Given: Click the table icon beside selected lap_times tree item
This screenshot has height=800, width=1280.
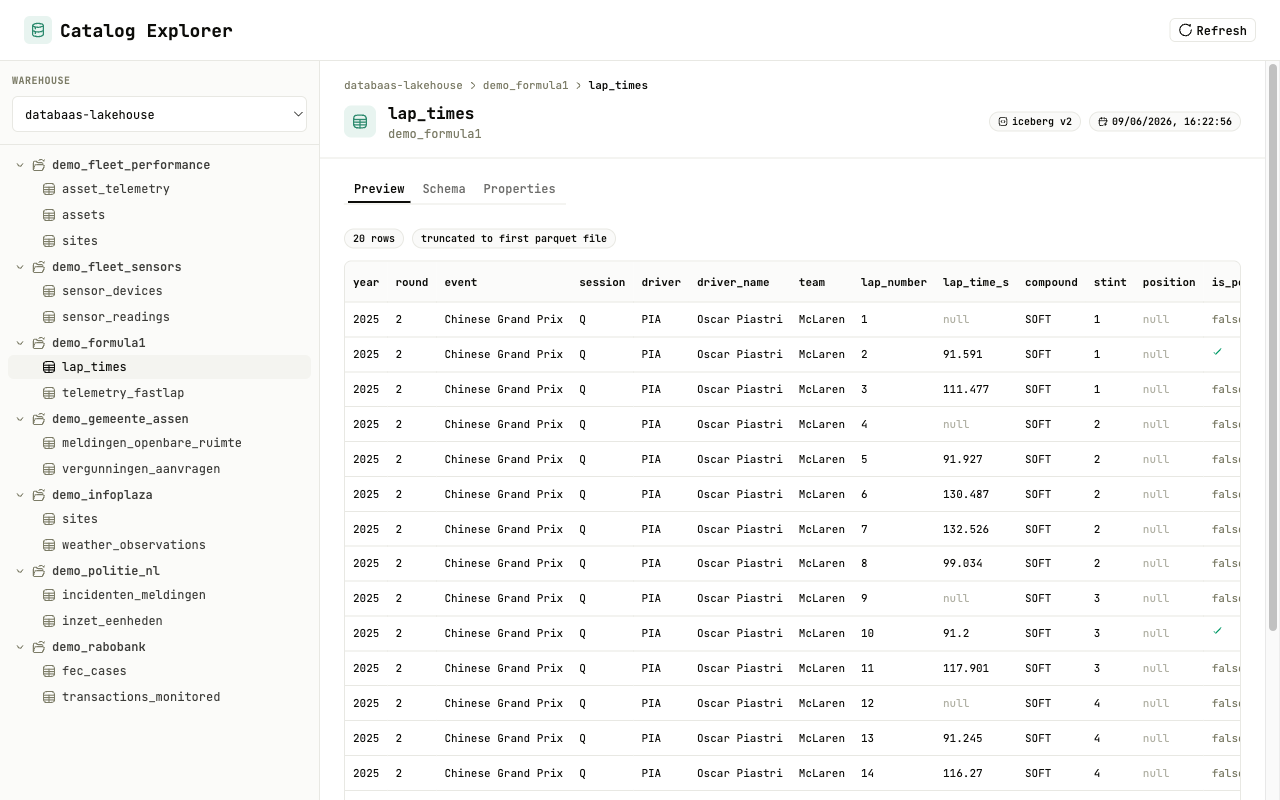Looking at the screenshot, I should (x=49, y=367).
